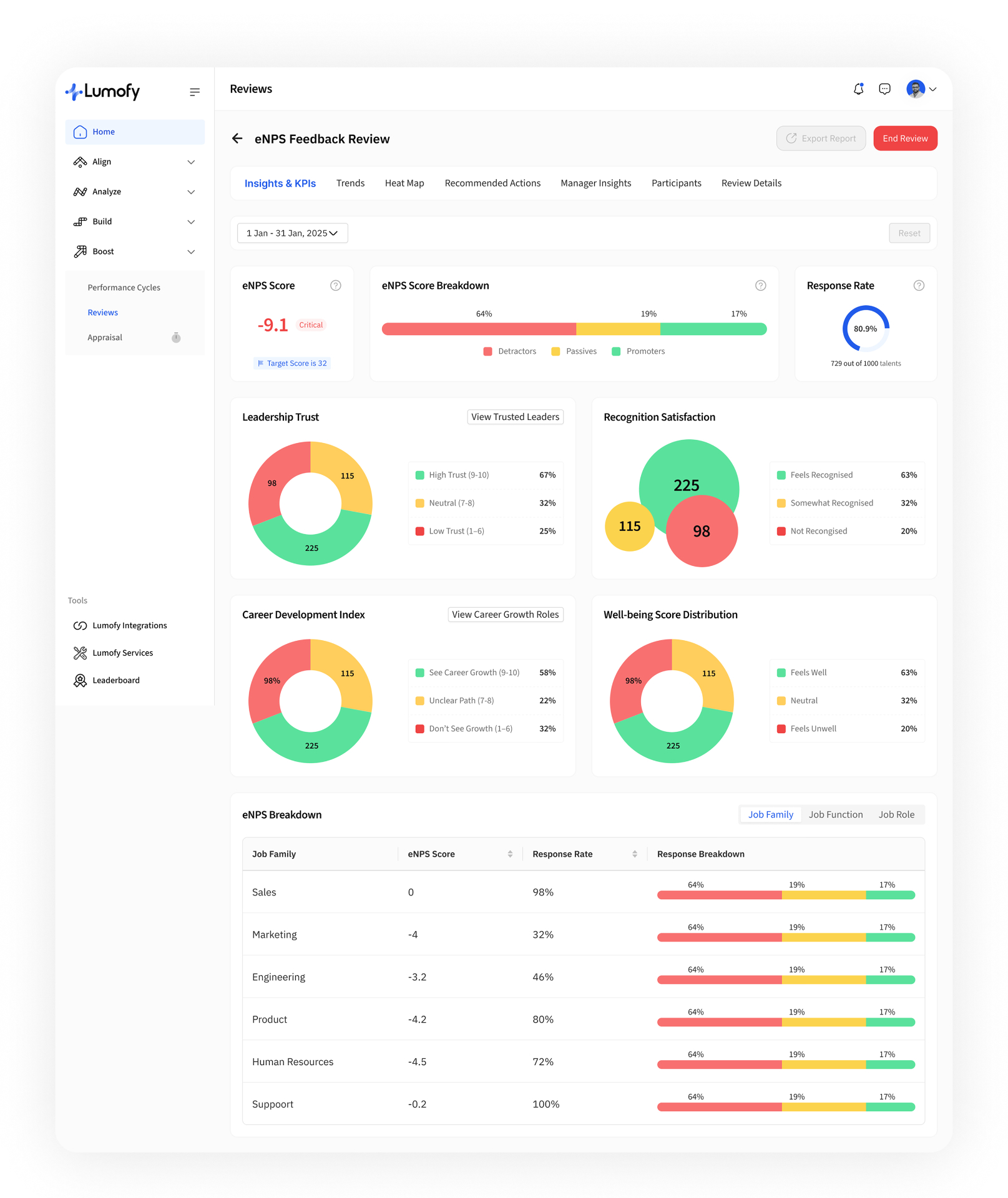1008x1198 pixels.
Task: Click the Reset filter button
Action: click(x=909, y=233)
